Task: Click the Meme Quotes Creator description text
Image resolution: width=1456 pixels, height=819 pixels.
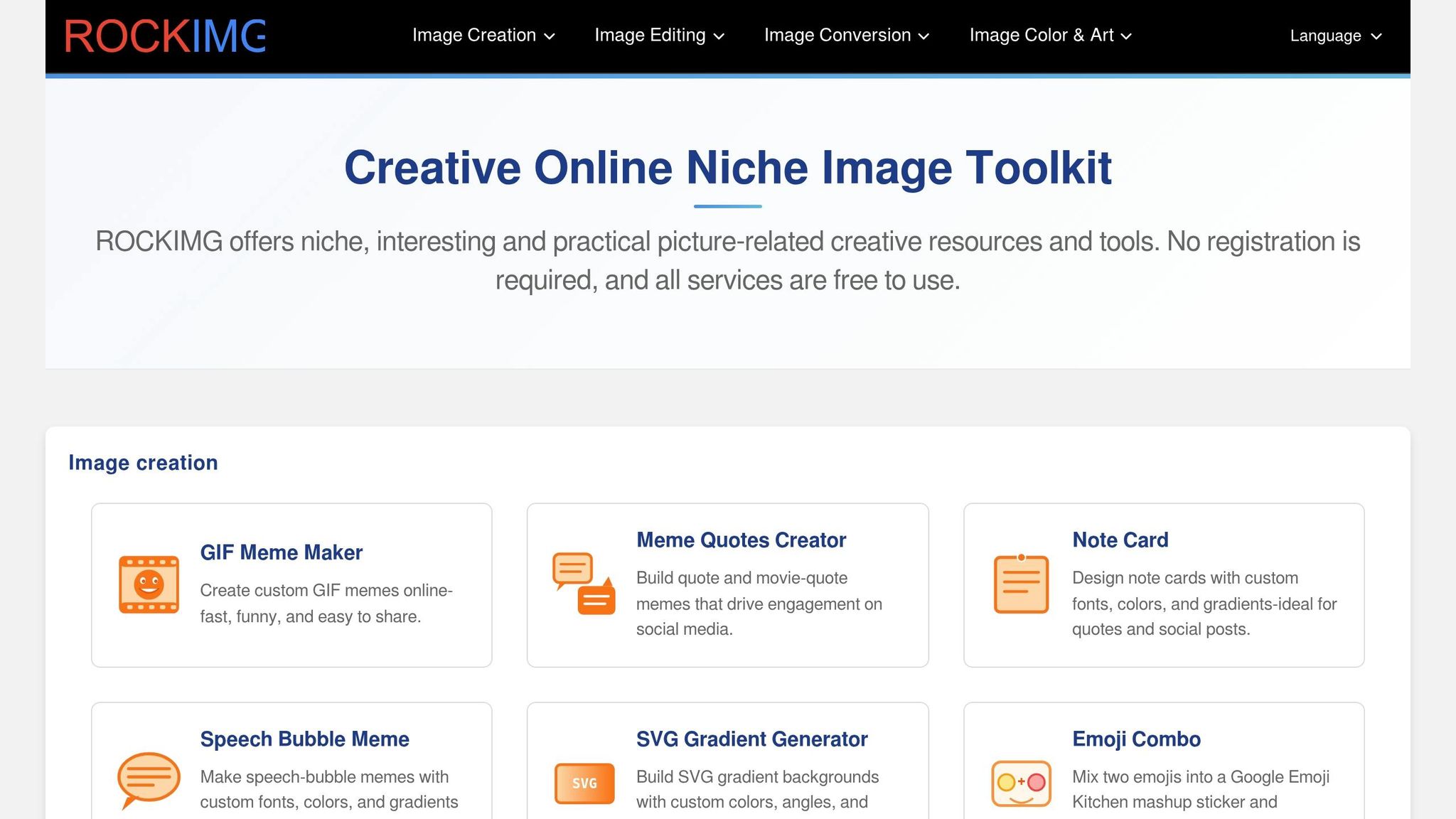Action: pos(759,604)
